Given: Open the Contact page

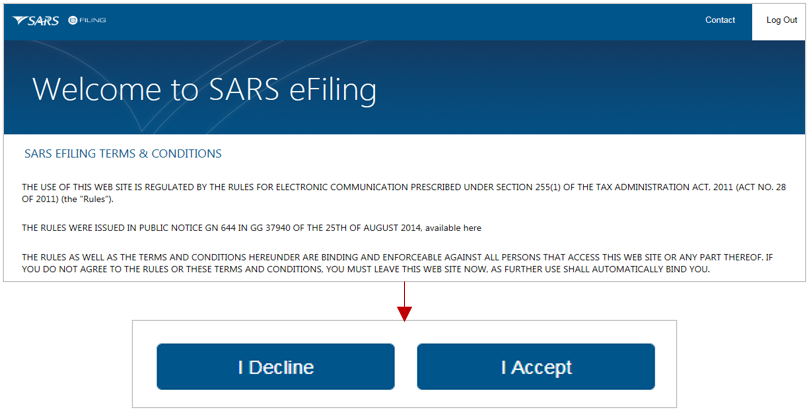Looking at the screenshot, I should [x=720, y=20].
